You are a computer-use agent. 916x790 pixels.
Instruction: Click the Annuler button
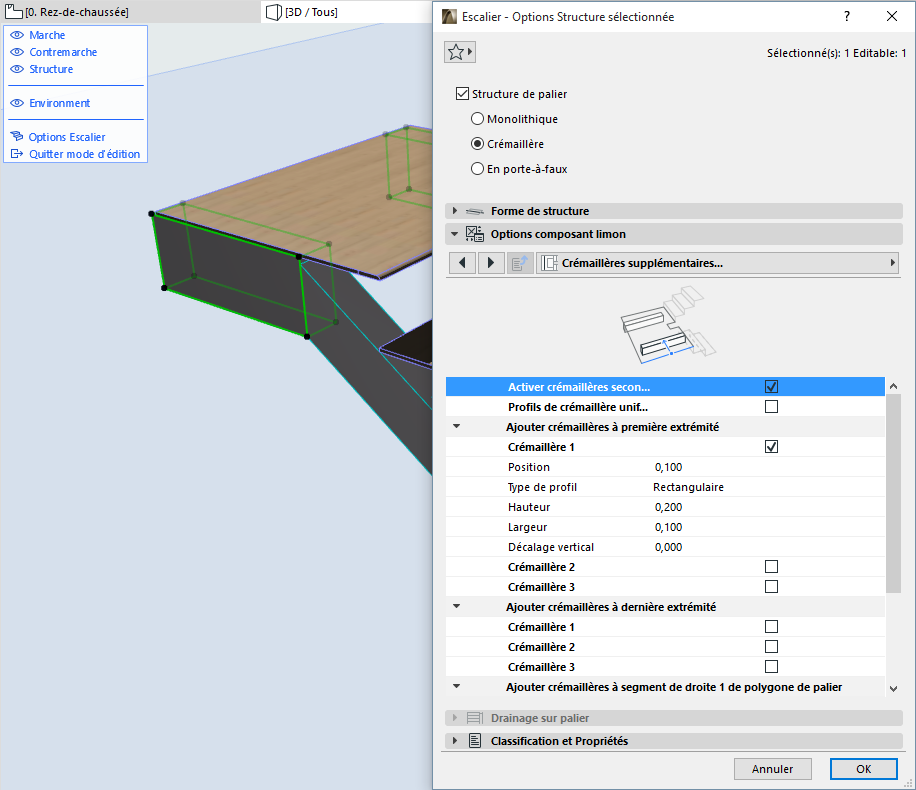tap(772, 769)
